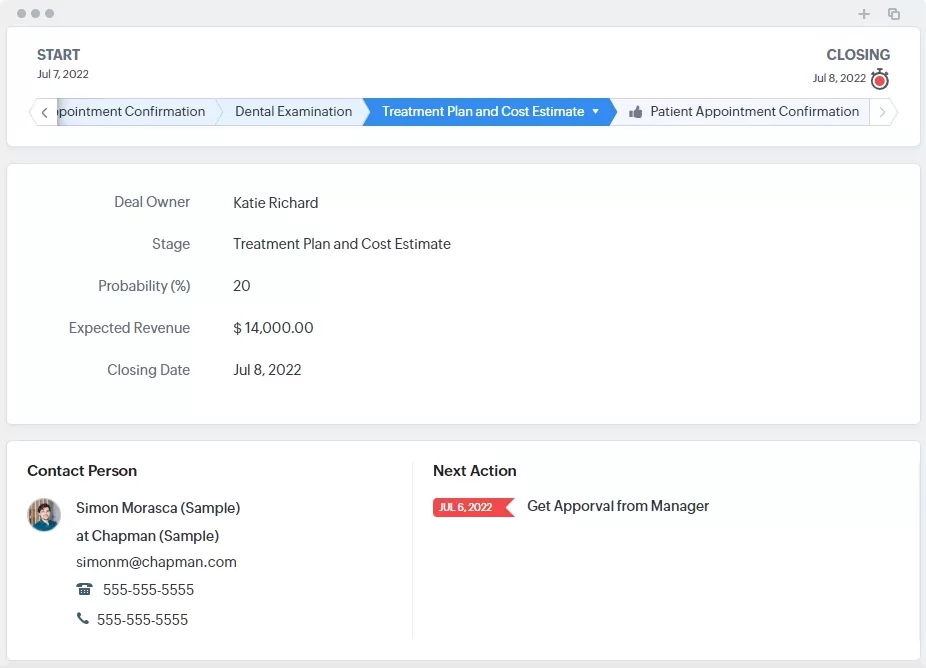Click the right chevron to reveal more stages

pos(882,111)
